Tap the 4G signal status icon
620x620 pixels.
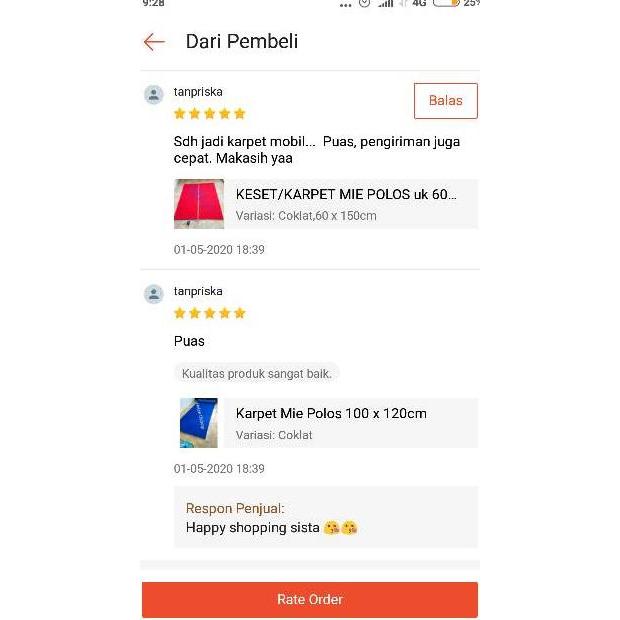coord(419,3)
